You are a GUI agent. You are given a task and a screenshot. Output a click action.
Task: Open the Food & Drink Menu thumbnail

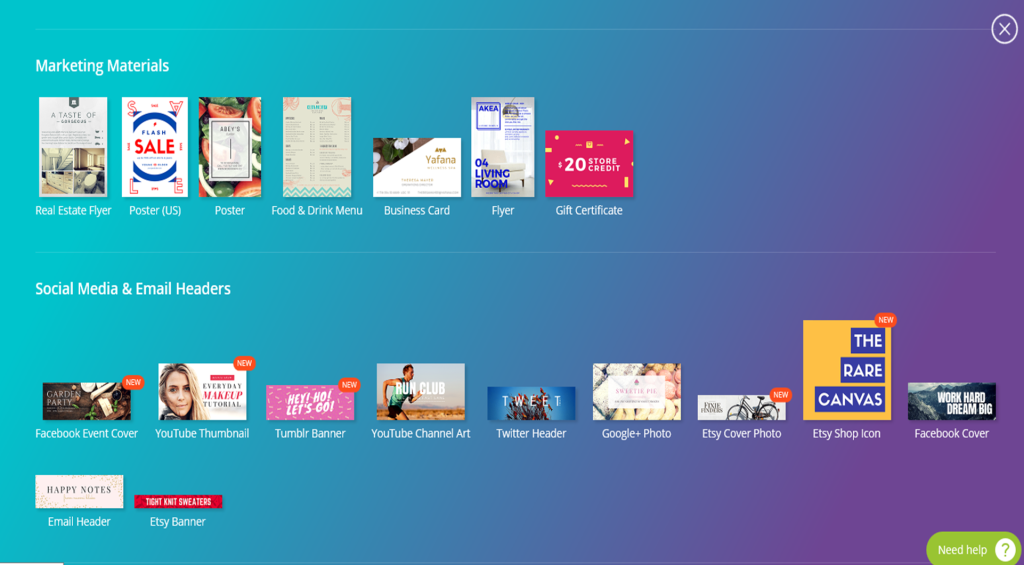pos(317,147)
